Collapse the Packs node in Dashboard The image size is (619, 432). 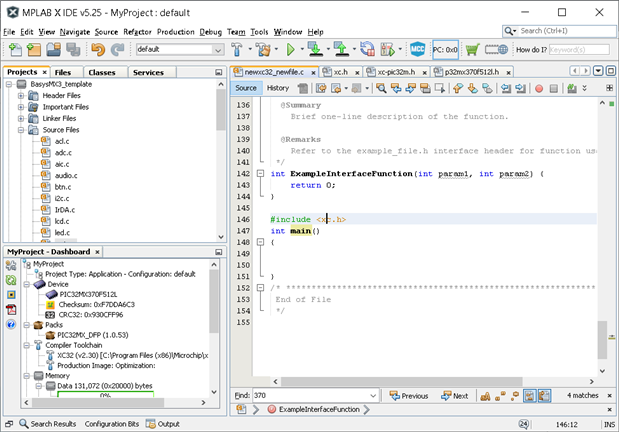(x=27, y=325)
